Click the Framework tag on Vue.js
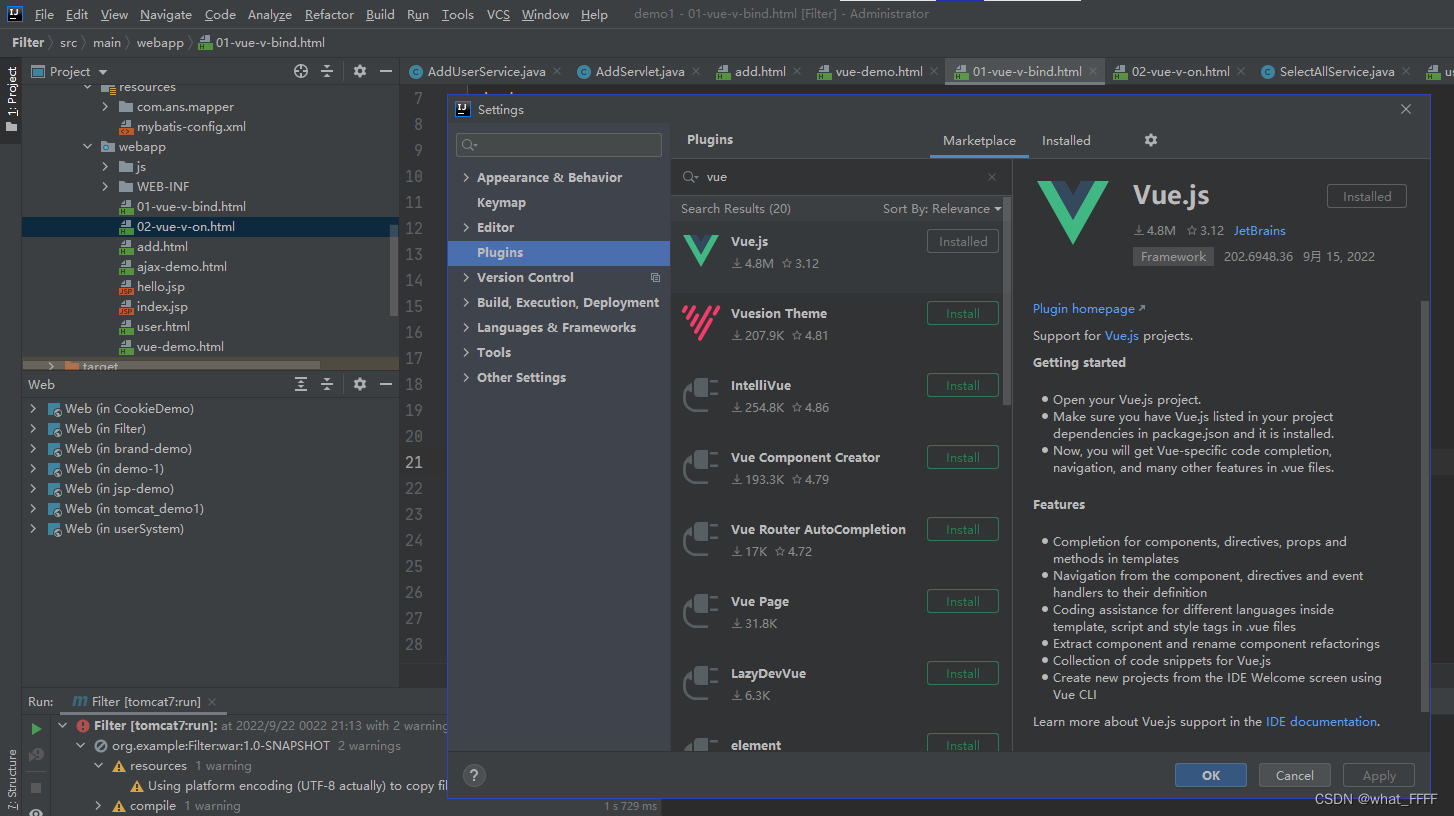The width and height of the screenshot is (1454, 816). [1173, 257]
